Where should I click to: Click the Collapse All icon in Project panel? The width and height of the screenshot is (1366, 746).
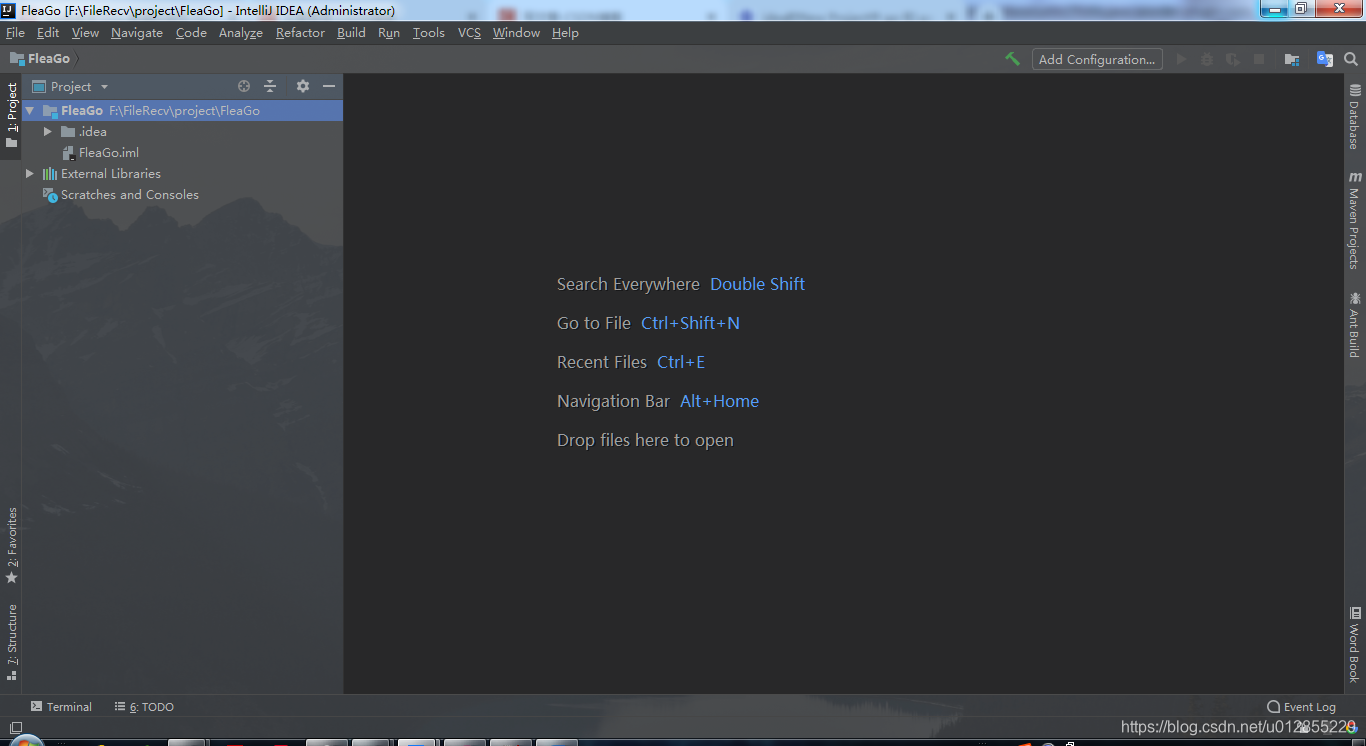[x=270, y=86]
